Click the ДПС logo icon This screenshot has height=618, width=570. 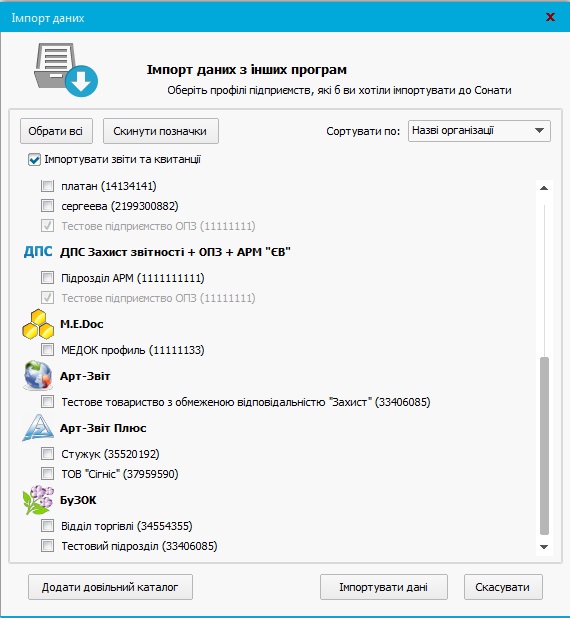coord(38,251)
